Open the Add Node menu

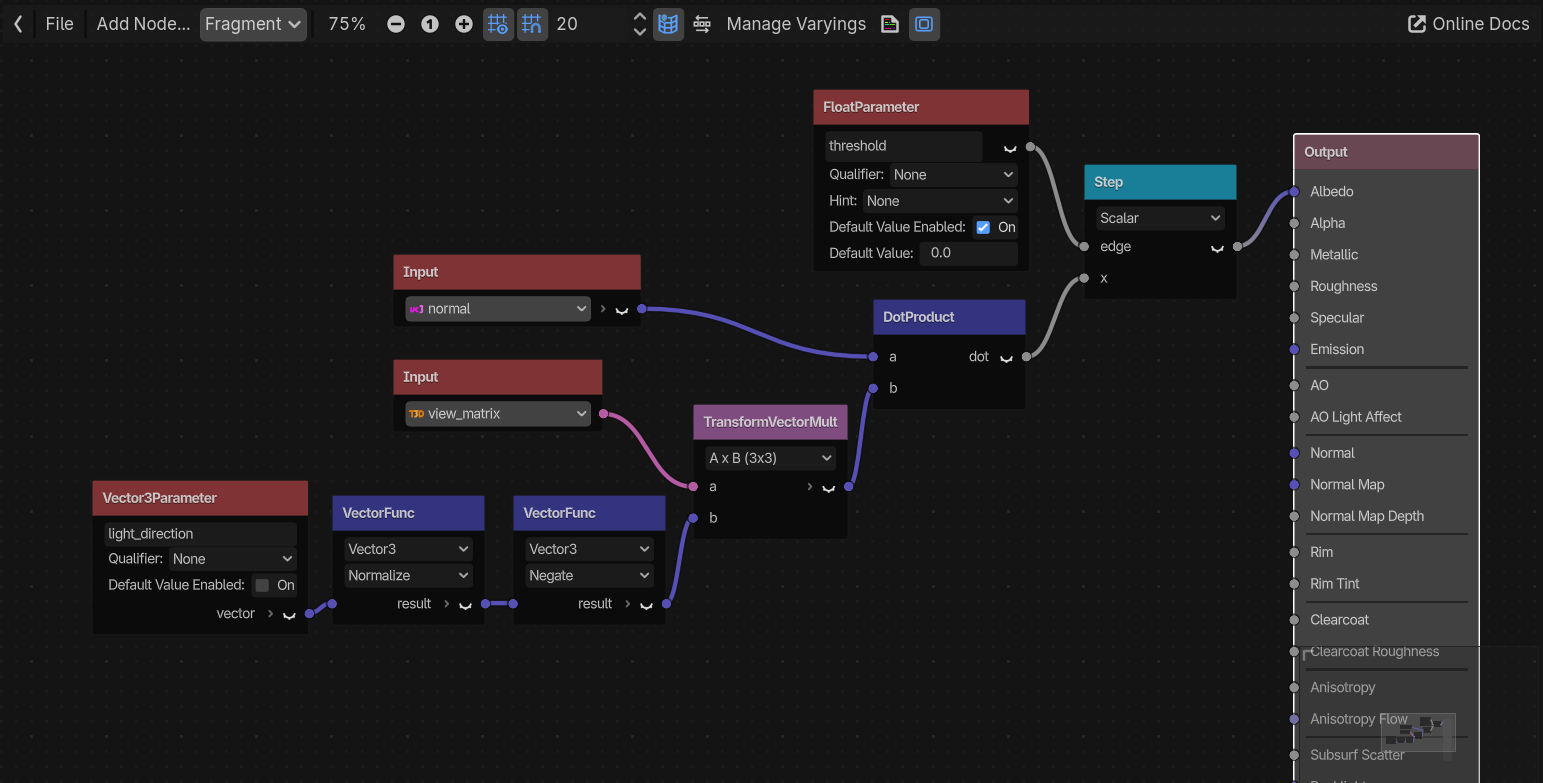pos(143,24)
